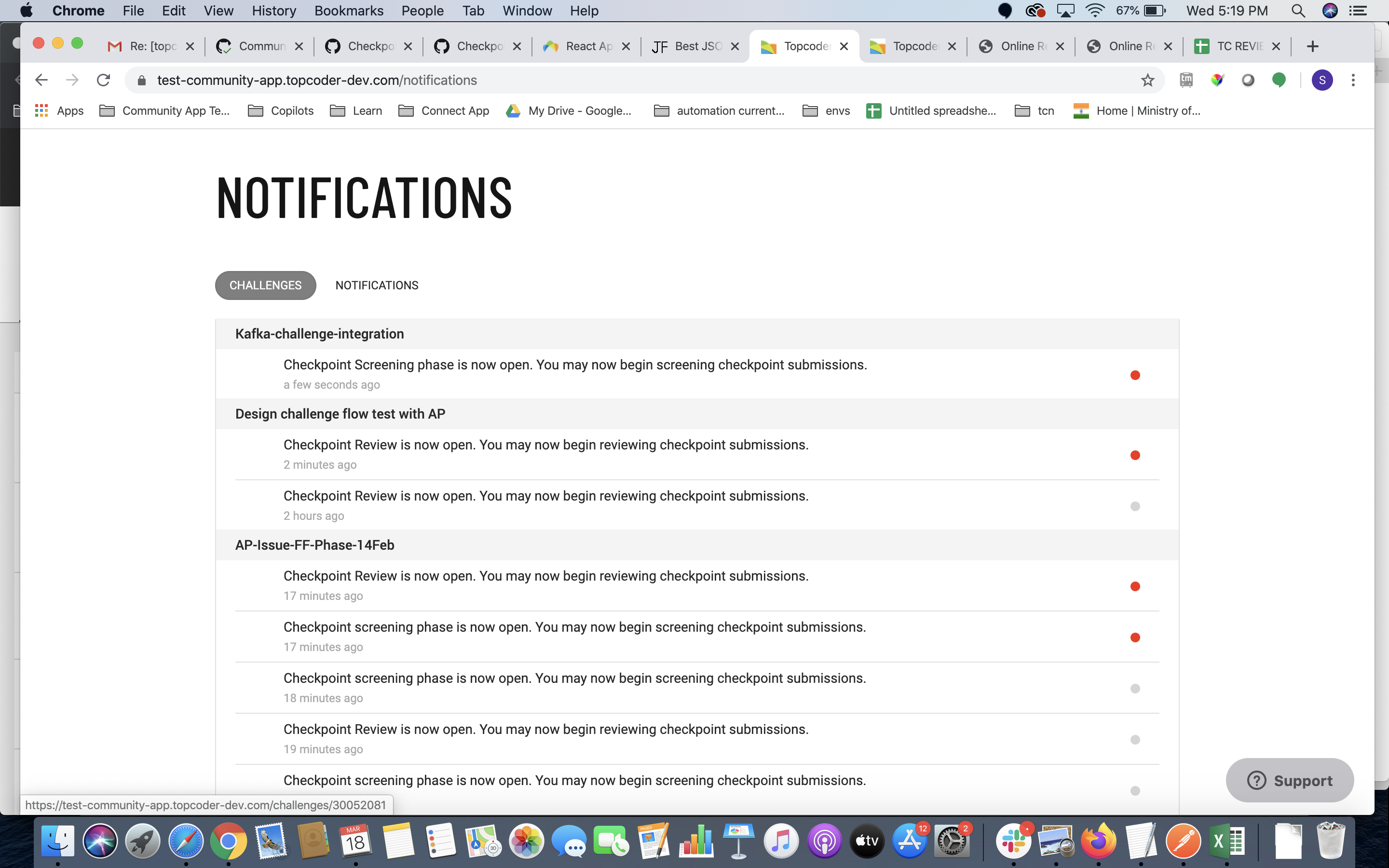Click the padlock site info icon
Screen dimensions: 1389x868
click(x=141, y=81)
